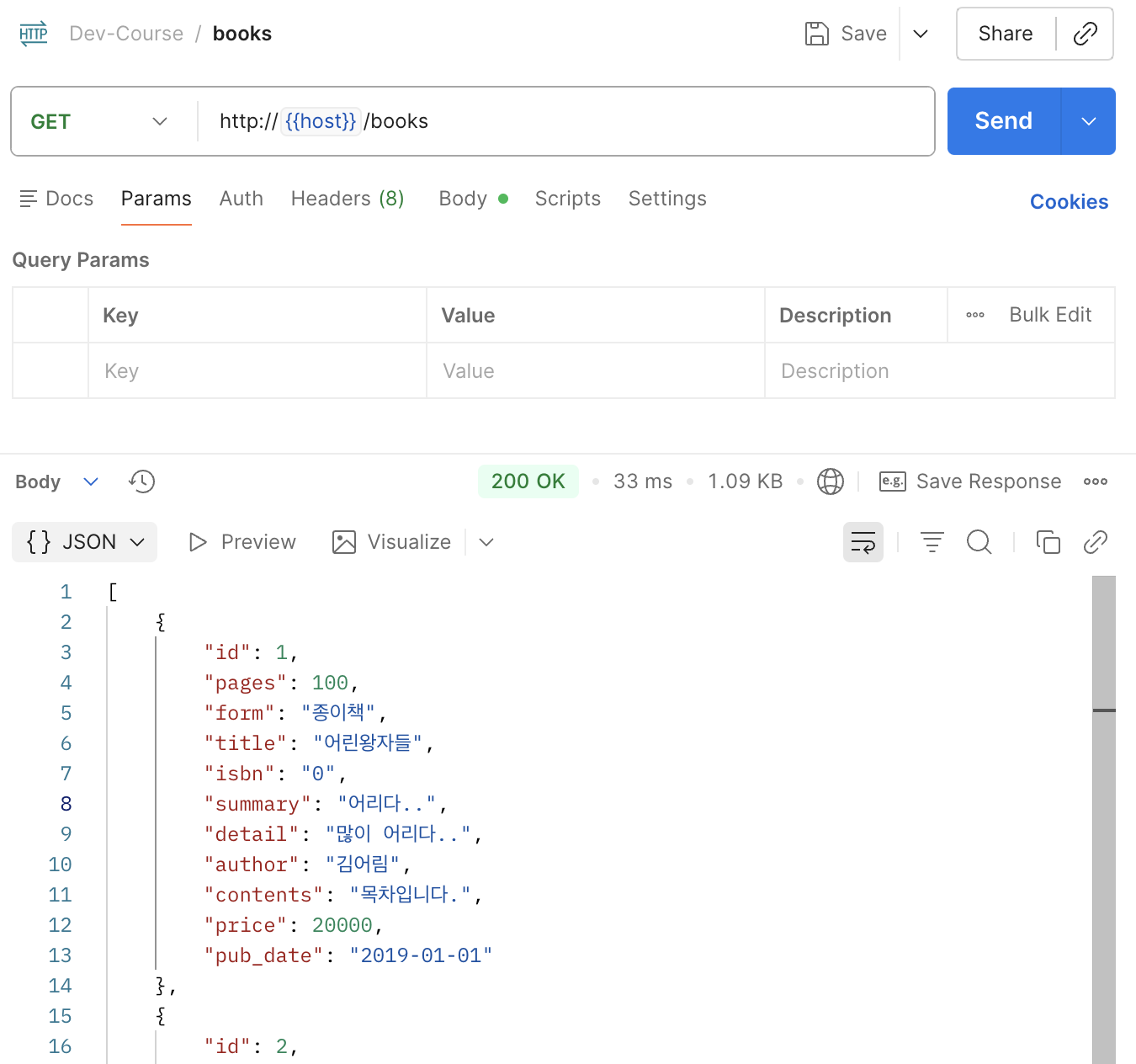Image resolution: width=1136 pixels, height=1064 pixels.
Task: Switch to the Headers (8) tab
Action: tap(348, 199)
